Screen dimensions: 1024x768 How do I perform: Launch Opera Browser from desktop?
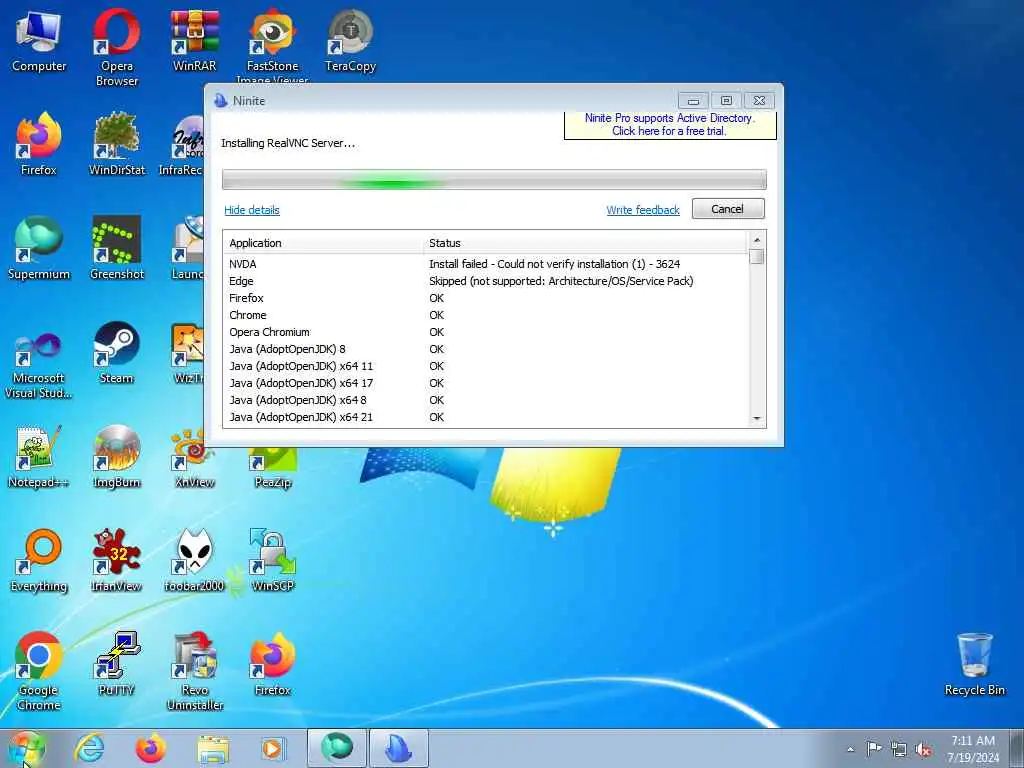click(x=117, y=47)
